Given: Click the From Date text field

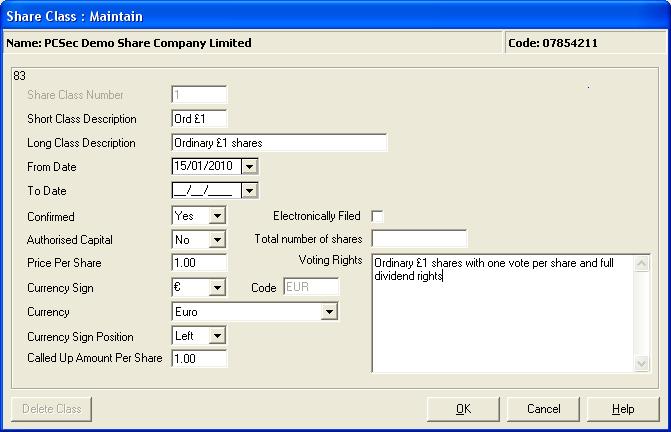Looking at the screenshot, I should click(x=207, y=166).
